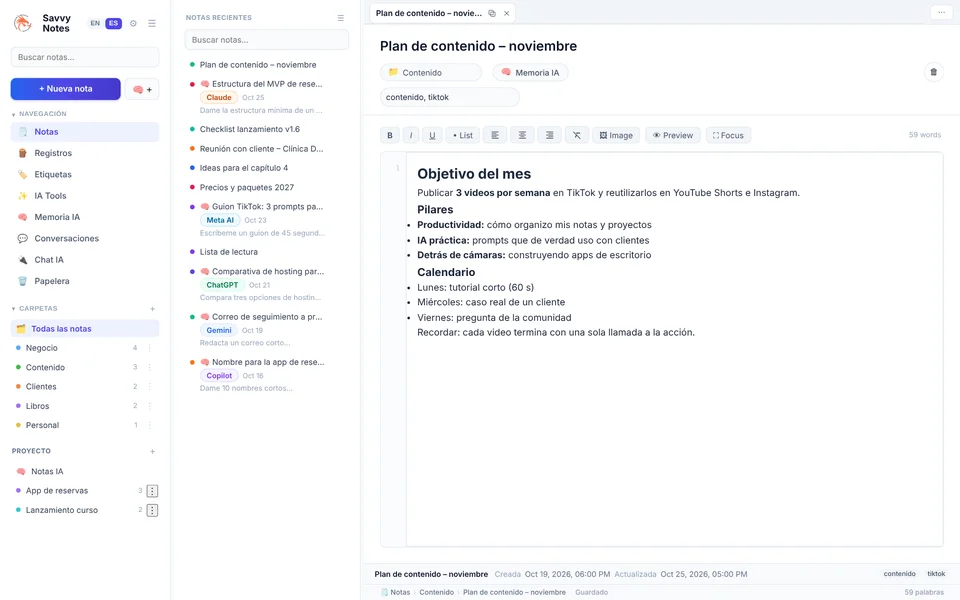Open options for Personal folder
Image resolution: width=960 pixels, height=600 pixels.
tap(149, 426)
